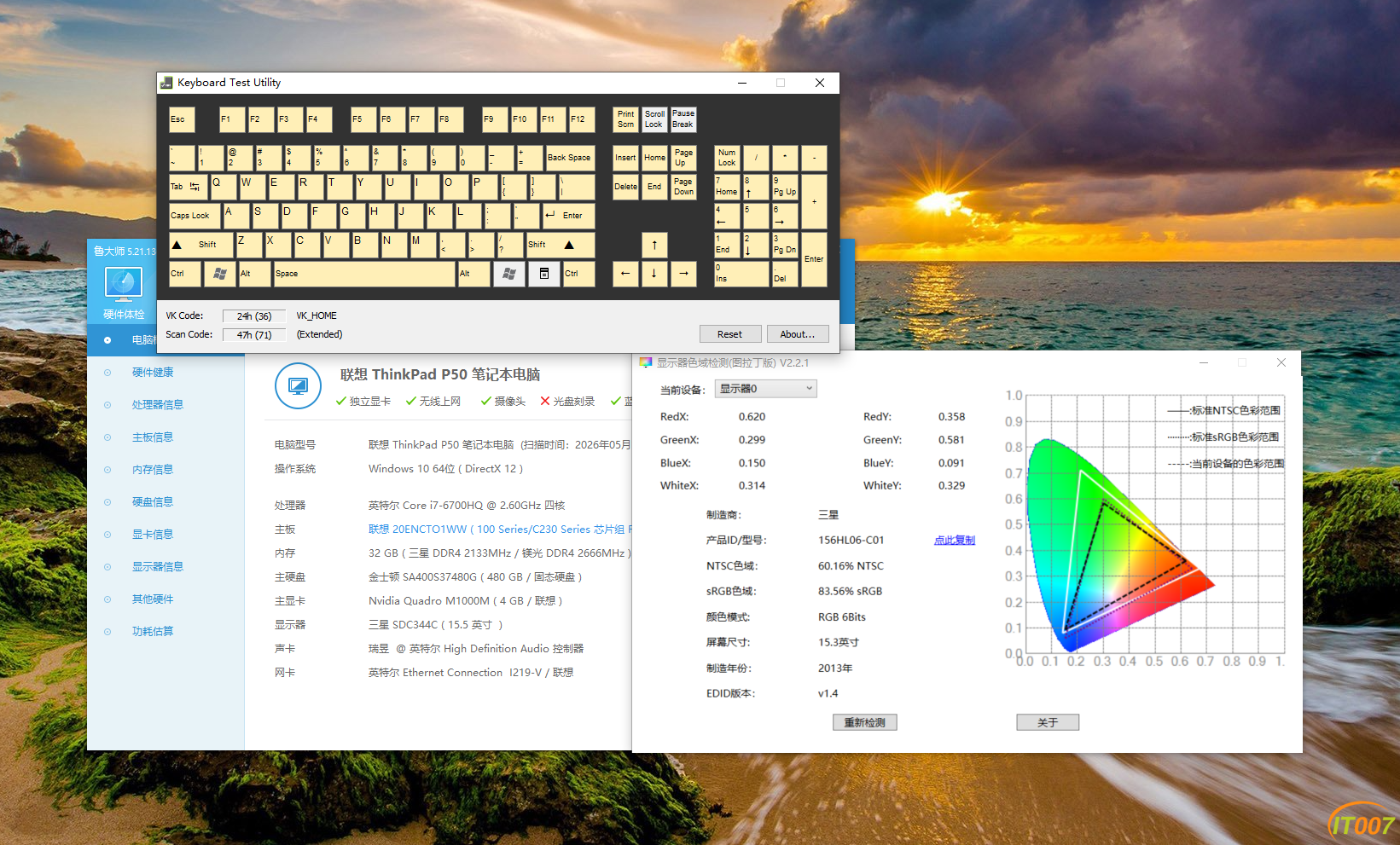Click the 关于 button in gamut window
This screenshot has height=845, width=1400.
coord(1048,723)
